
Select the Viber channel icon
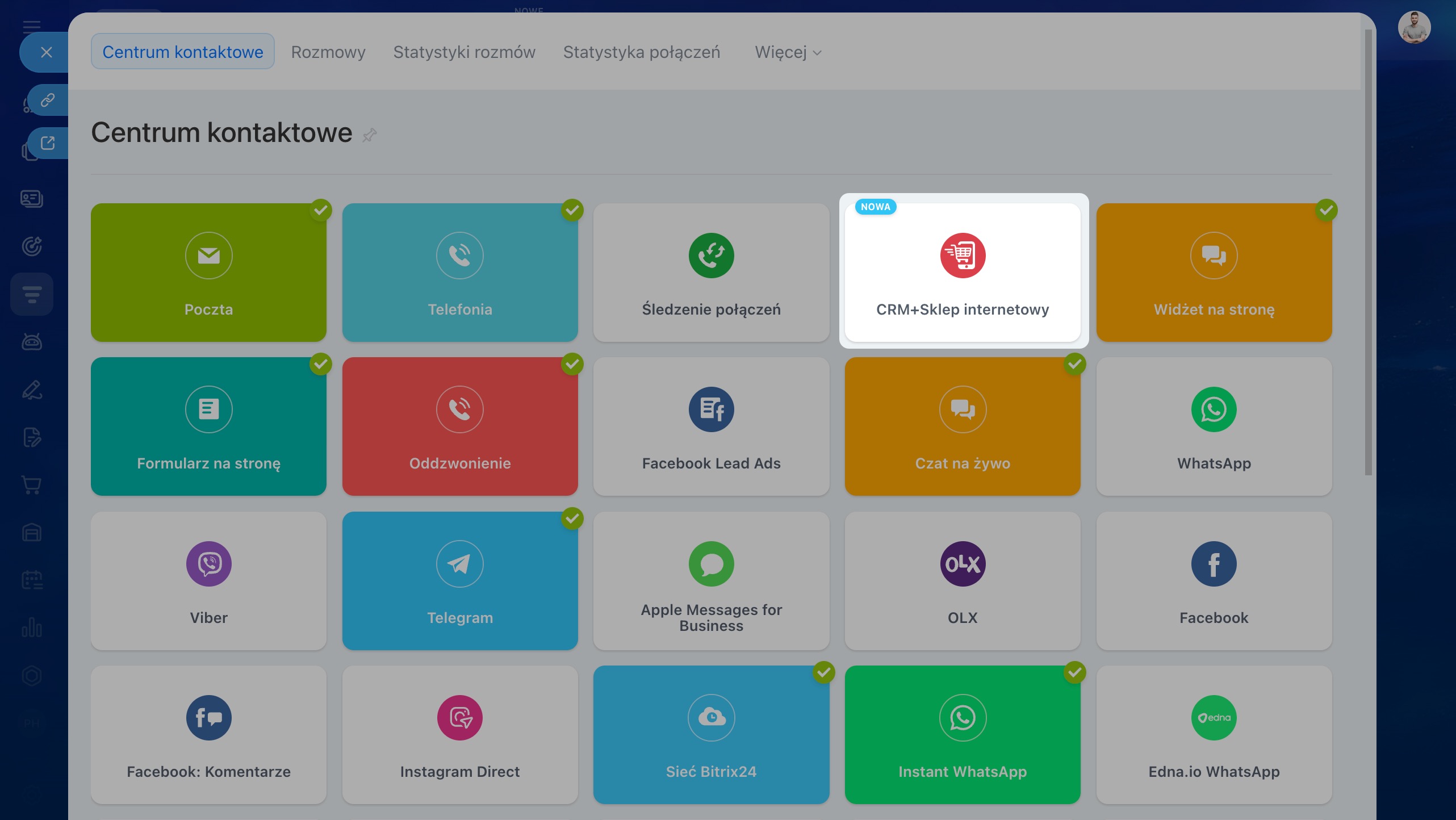tap(208, 564)
